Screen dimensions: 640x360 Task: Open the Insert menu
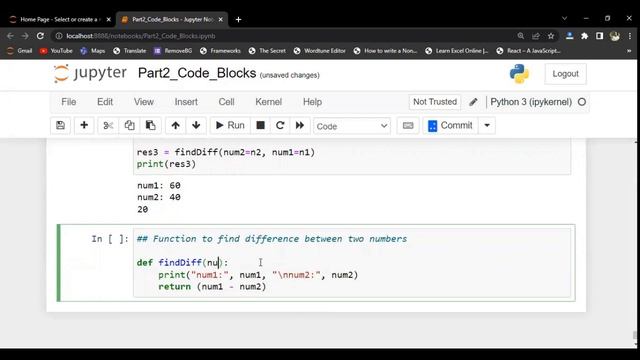(186, 102)
